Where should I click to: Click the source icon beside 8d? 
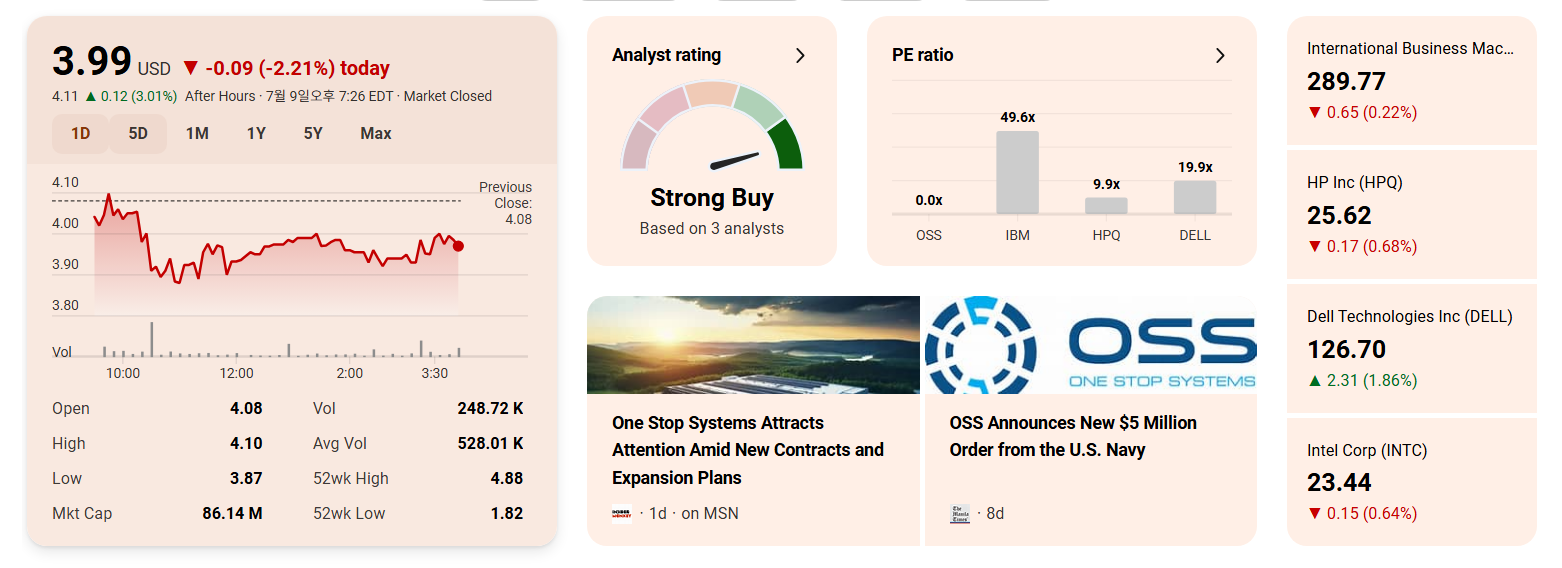pos(959,514)
